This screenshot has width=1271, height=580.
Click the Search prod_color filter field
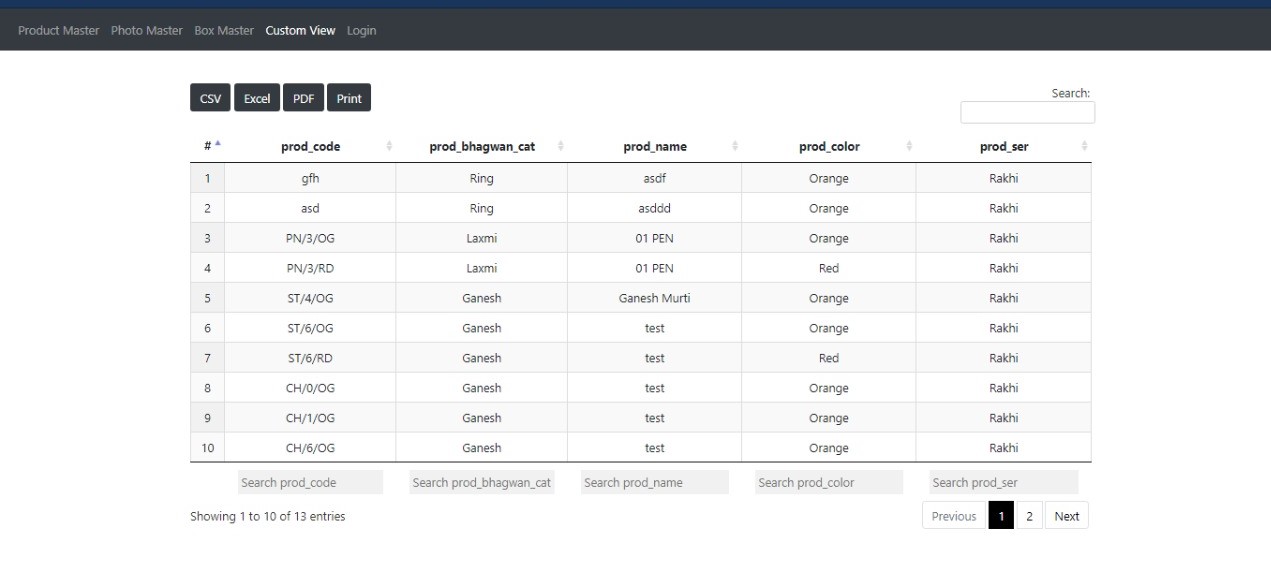pos(829,482)
